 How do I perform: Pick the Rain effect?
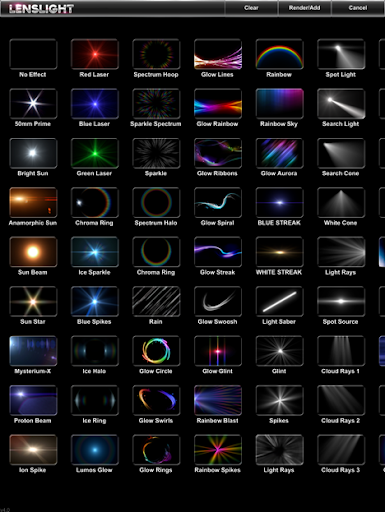(156, 301)
